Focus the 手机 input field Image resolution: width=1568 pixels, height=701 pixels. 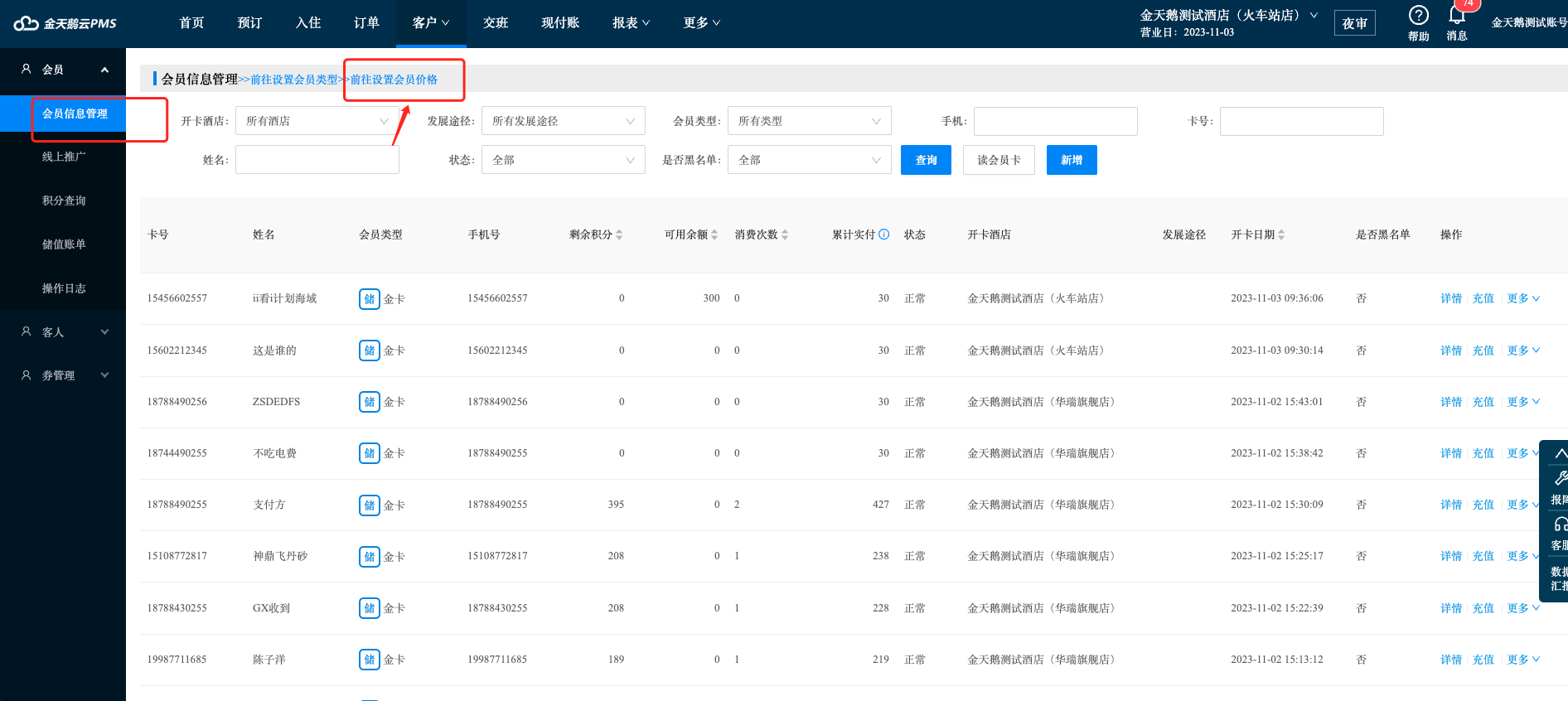pyautogui.click(x=1056, y=121)
